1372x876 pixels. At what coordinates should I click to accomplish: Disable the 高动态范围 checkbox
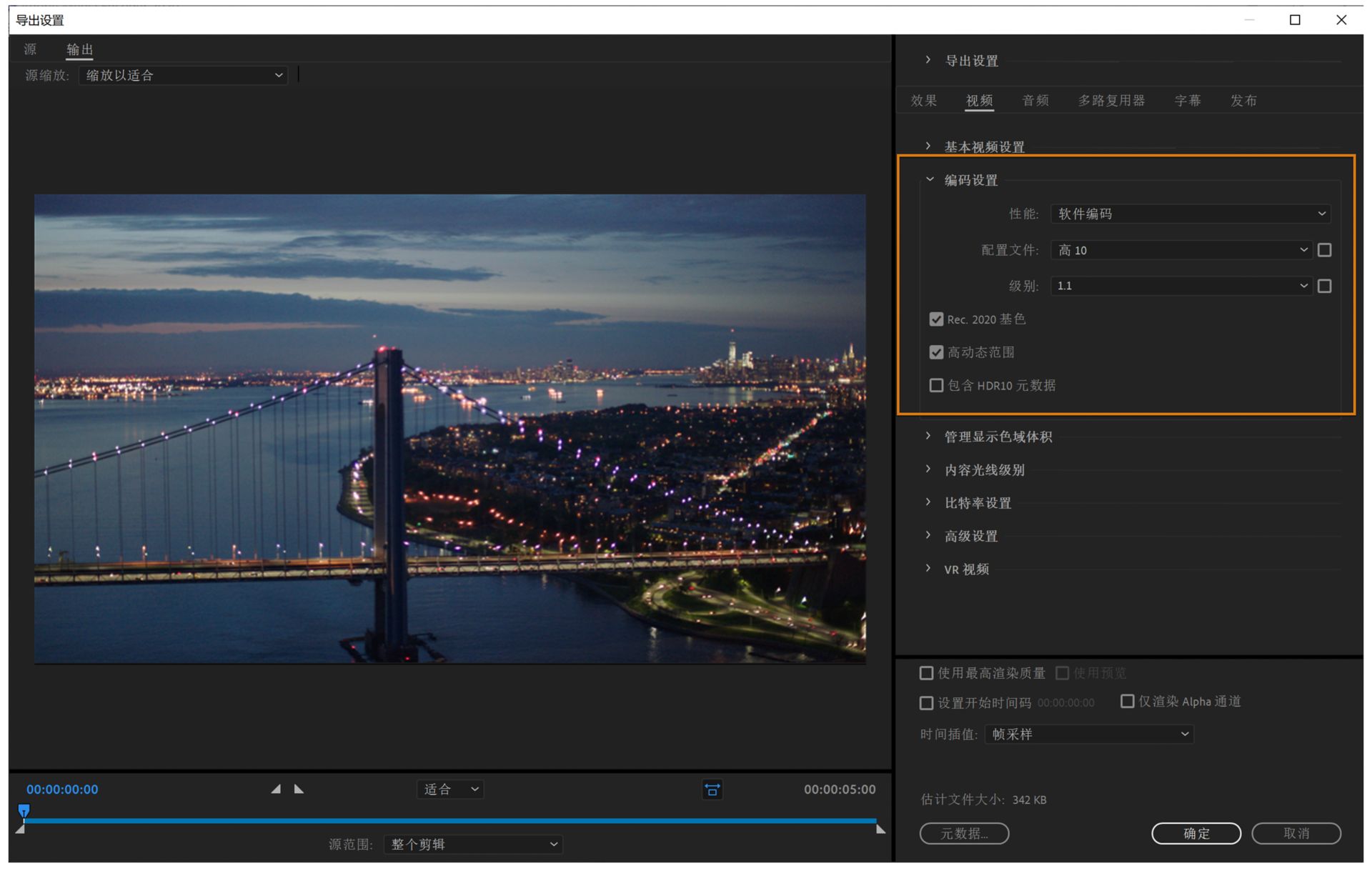936,352
